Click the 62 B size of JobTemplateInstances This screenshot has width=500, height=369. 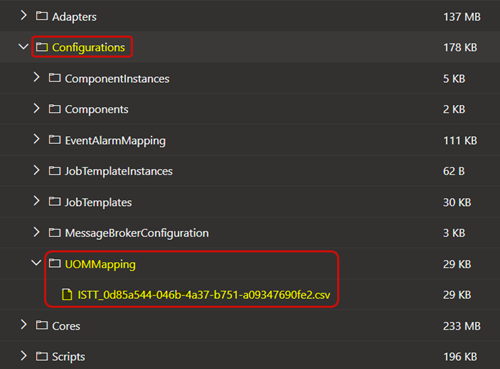coord(454,171)
